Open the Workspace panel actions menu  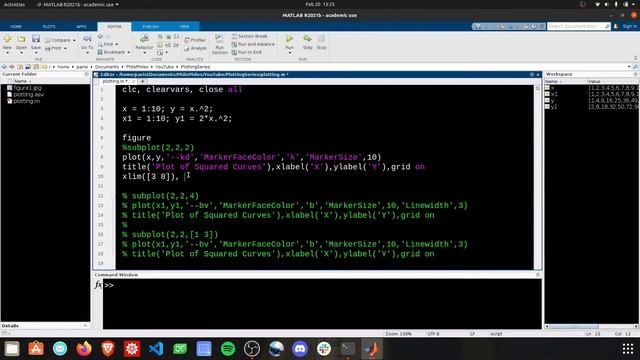635,74
